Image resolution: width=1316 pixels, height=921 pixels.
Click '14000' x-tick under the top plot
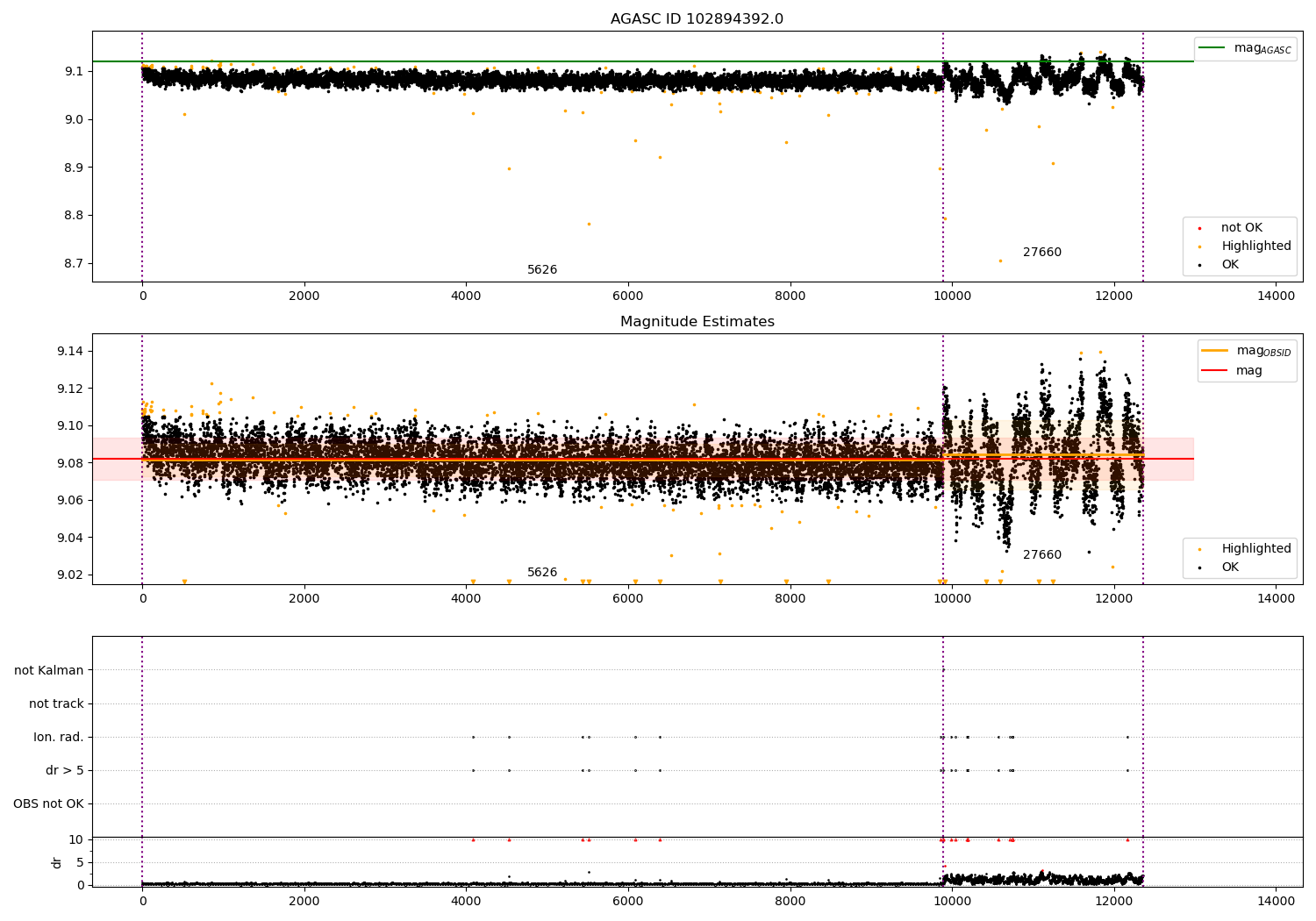click(1276, 296)
